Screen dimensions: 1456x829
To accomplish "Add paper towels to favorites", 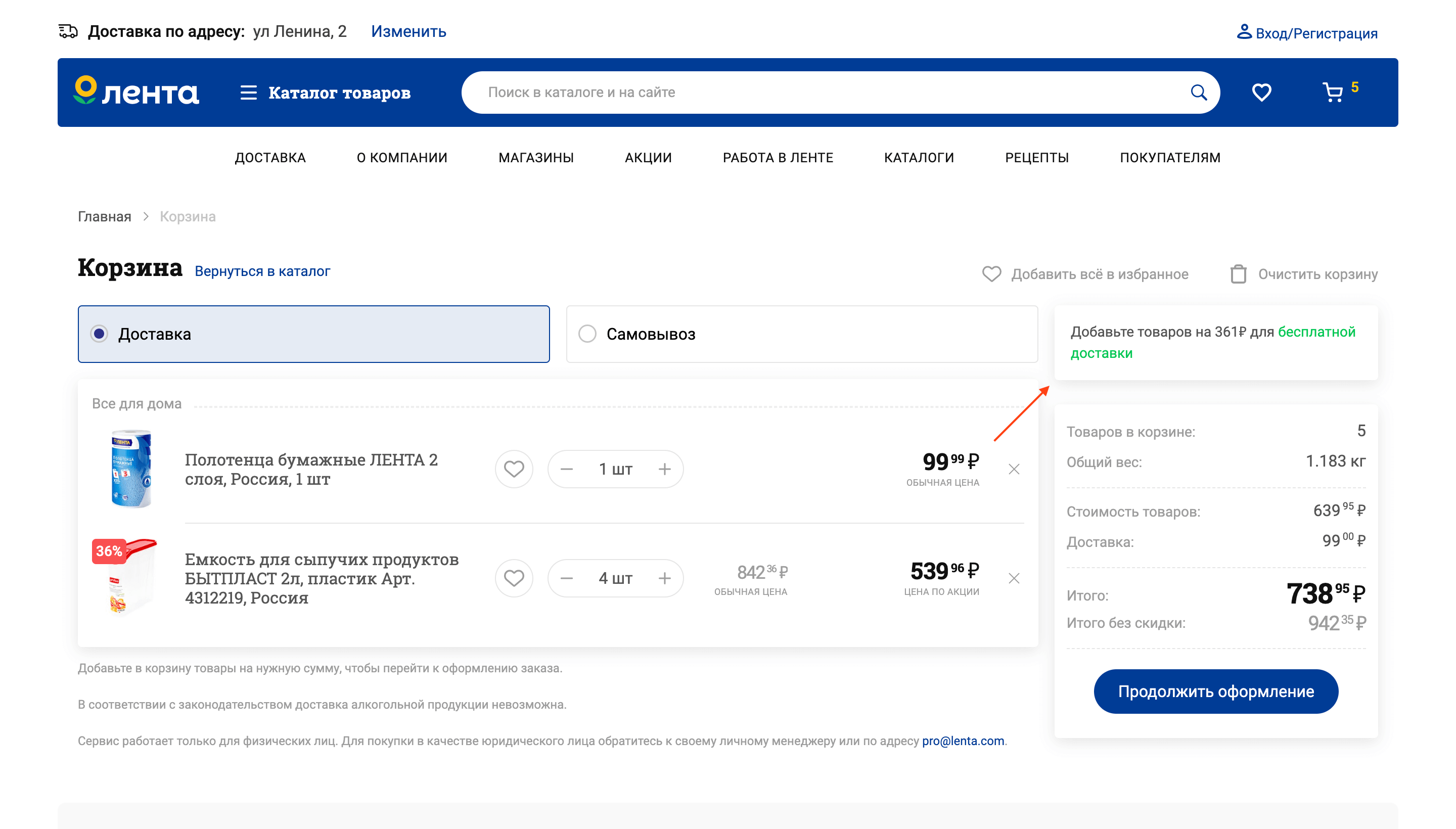I will 514,469.
